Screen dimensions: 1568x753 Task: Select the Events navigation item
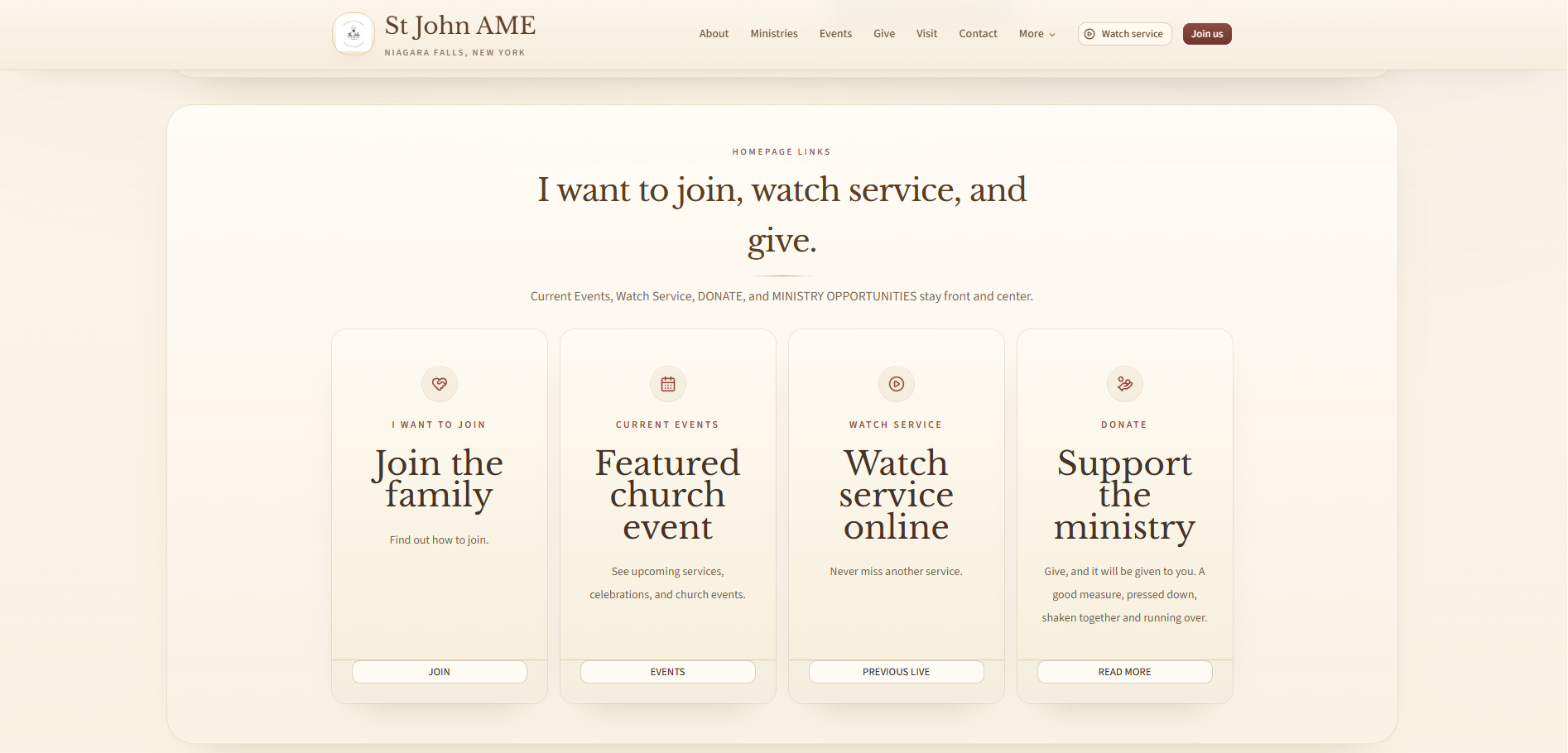[835, 34]
